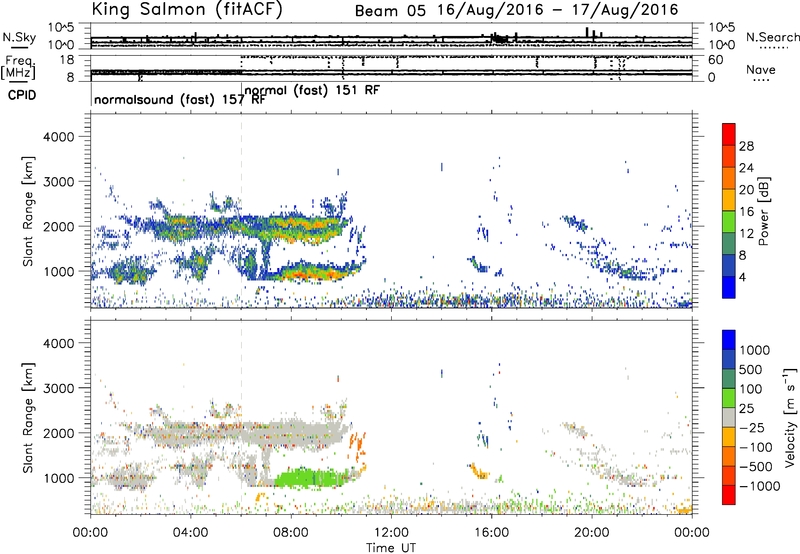The height and width of the screenshot is (554, 800).
Task: Click the 'Slant Range [km]' label of power panel
Action: (28, 211)
